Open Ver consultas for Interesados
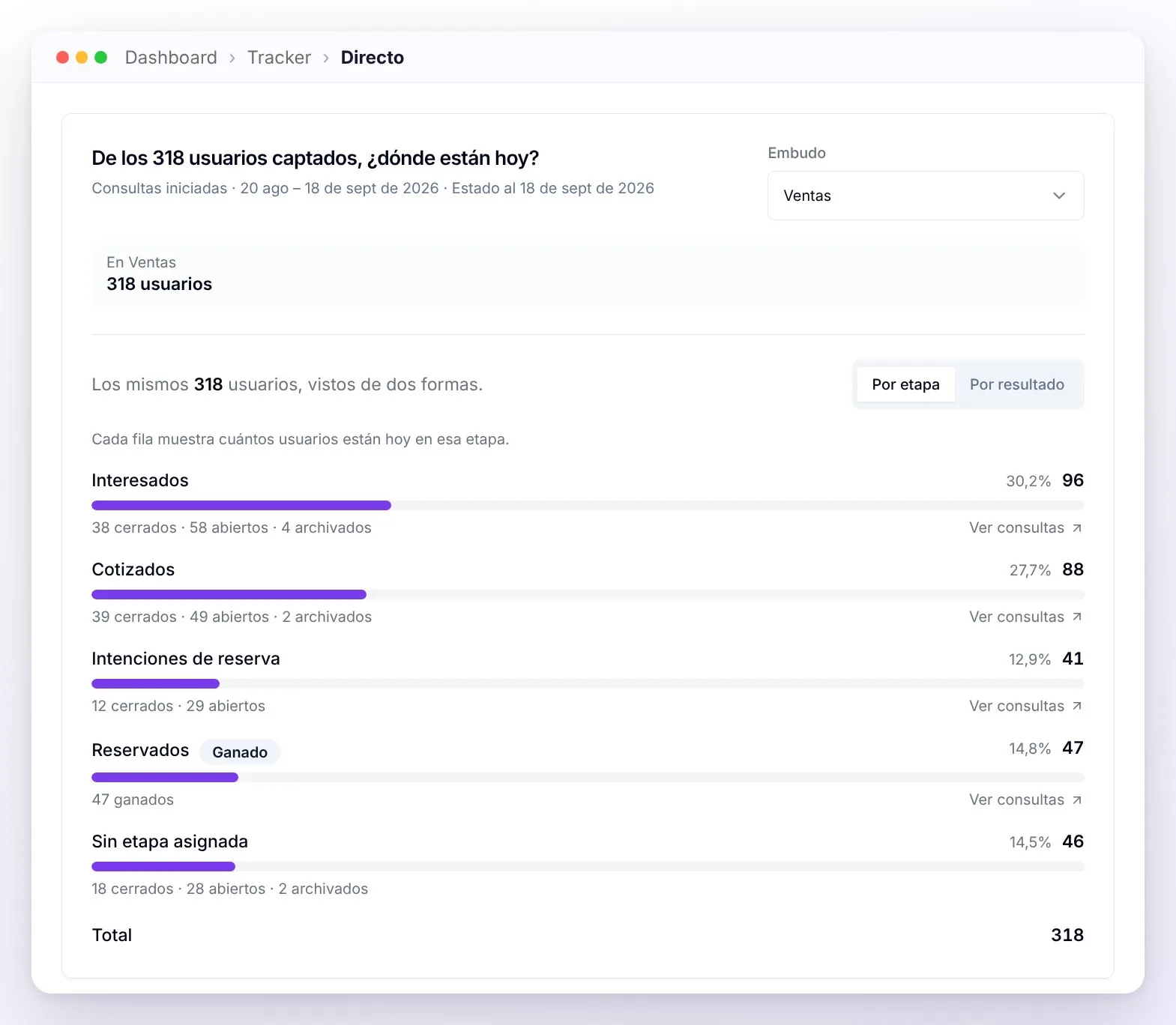The image size is (1176, 1025). click(1025, 528)
